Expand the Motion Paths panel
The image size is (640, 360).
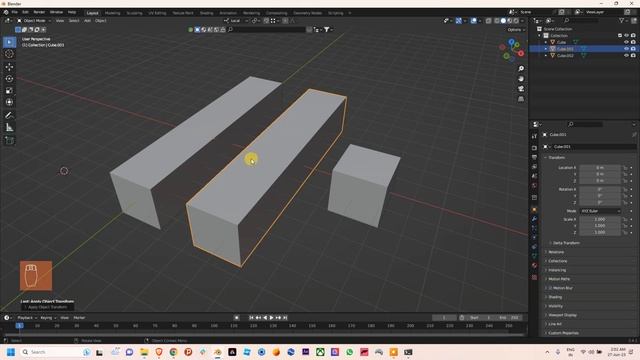[559, 279]
